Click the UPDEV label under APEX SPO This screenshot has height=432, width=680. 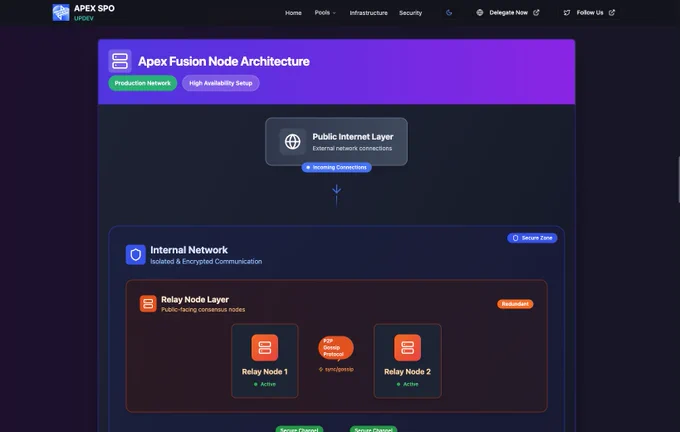click(84, 18)
